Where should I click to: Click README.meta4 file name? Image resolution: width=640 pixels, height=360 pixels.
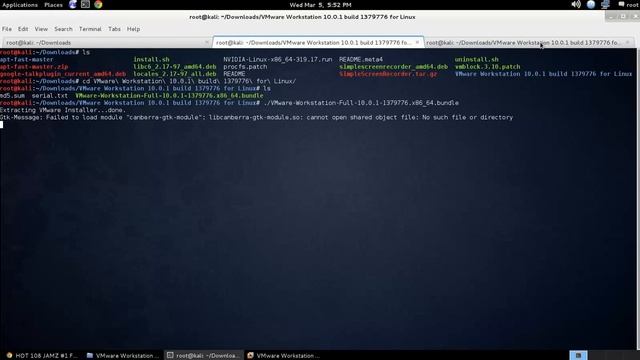361,60
